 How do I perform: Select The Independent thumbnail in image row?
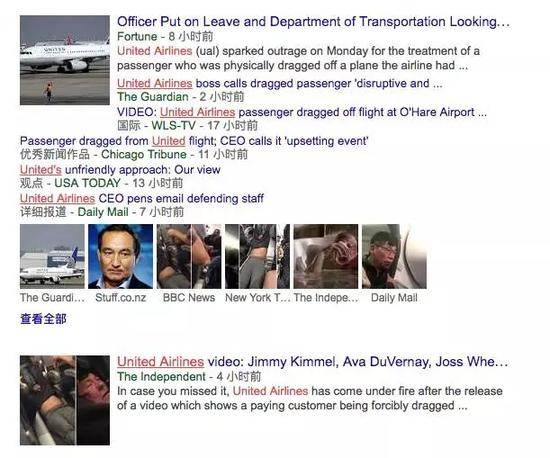point(326,256)
